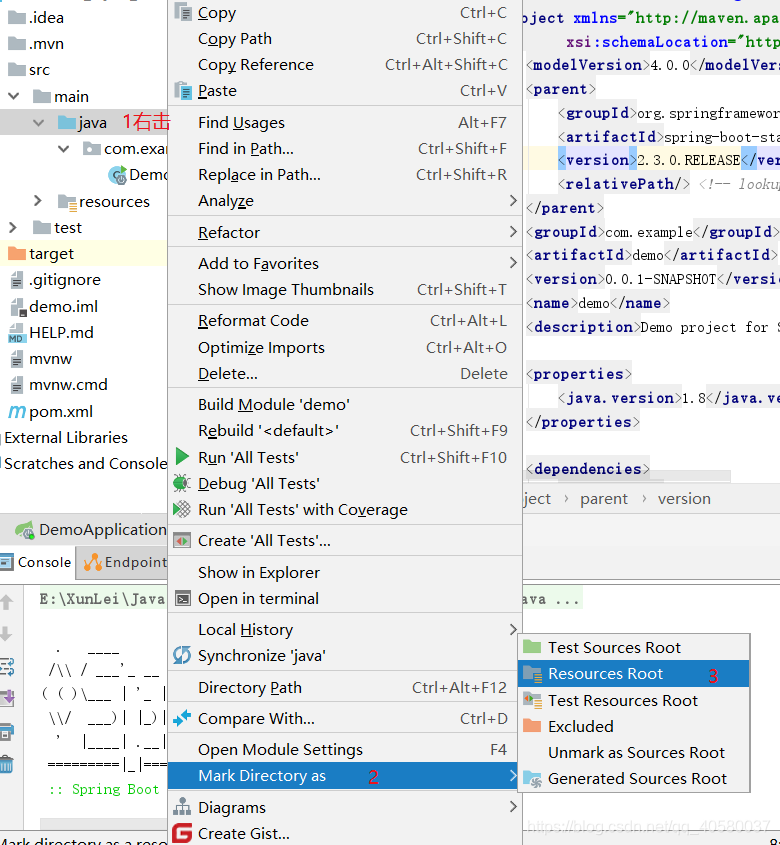Screen dimensions: 780x845
Task: Open the Local History submenu arrow
Action: pyautogui.click(x=513, y=629)
